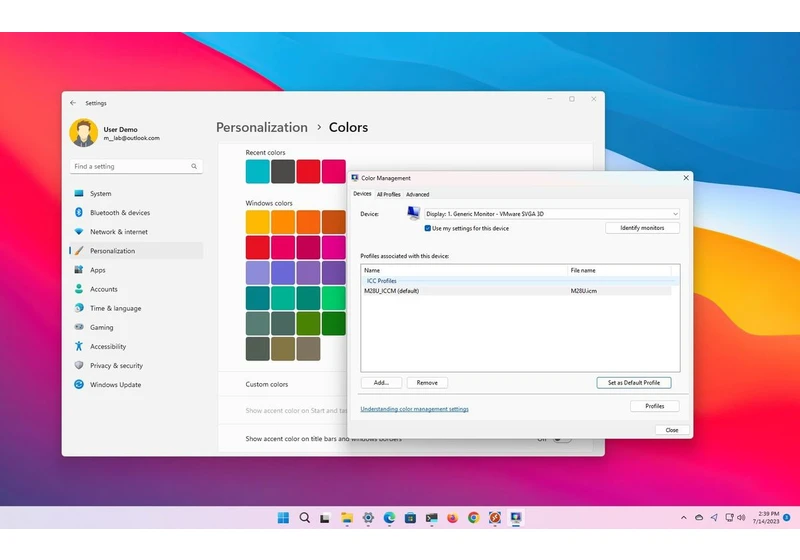Open Privacy & security settings
800x560 pixels.
[136, 366]
